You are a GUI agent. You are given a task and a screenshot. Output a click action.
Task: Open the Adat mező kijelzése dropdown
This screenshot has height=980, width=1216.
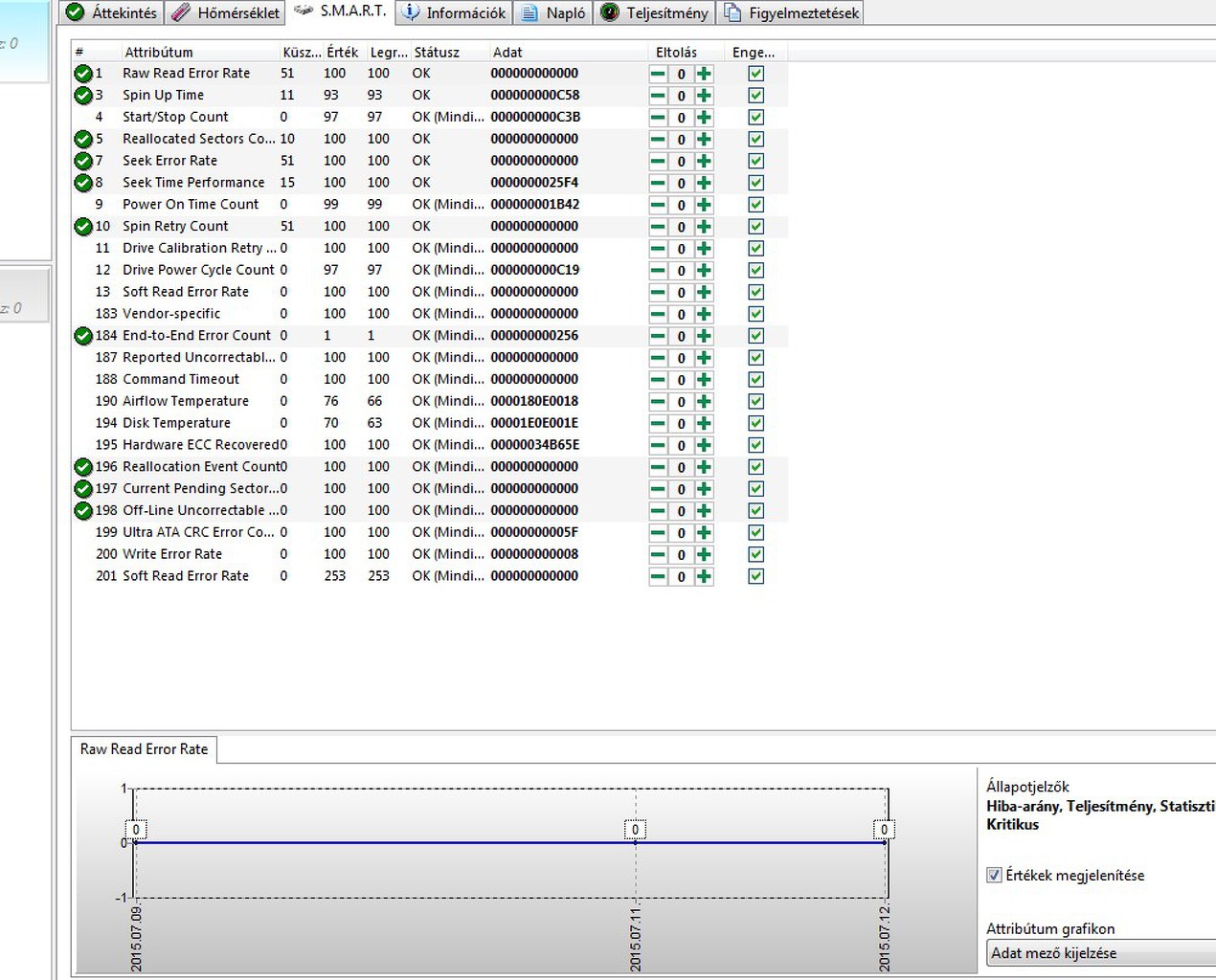tap(1101, 953)
